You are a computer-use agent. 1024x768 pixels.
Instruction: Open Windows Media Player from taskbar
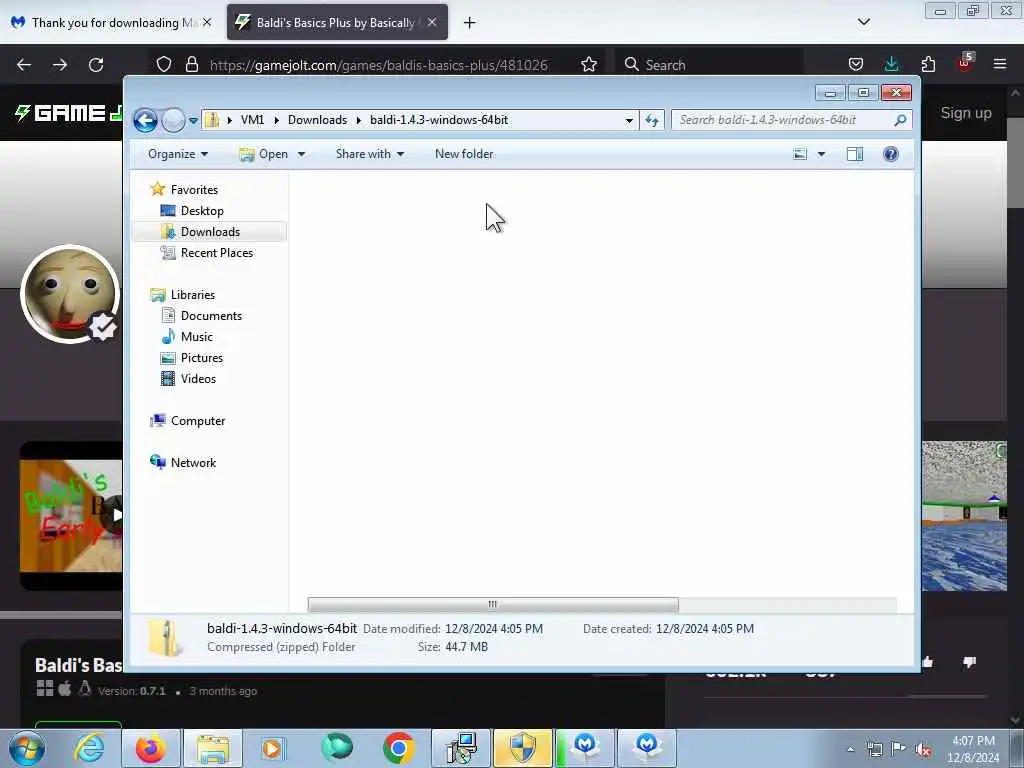tap(273, 748)
